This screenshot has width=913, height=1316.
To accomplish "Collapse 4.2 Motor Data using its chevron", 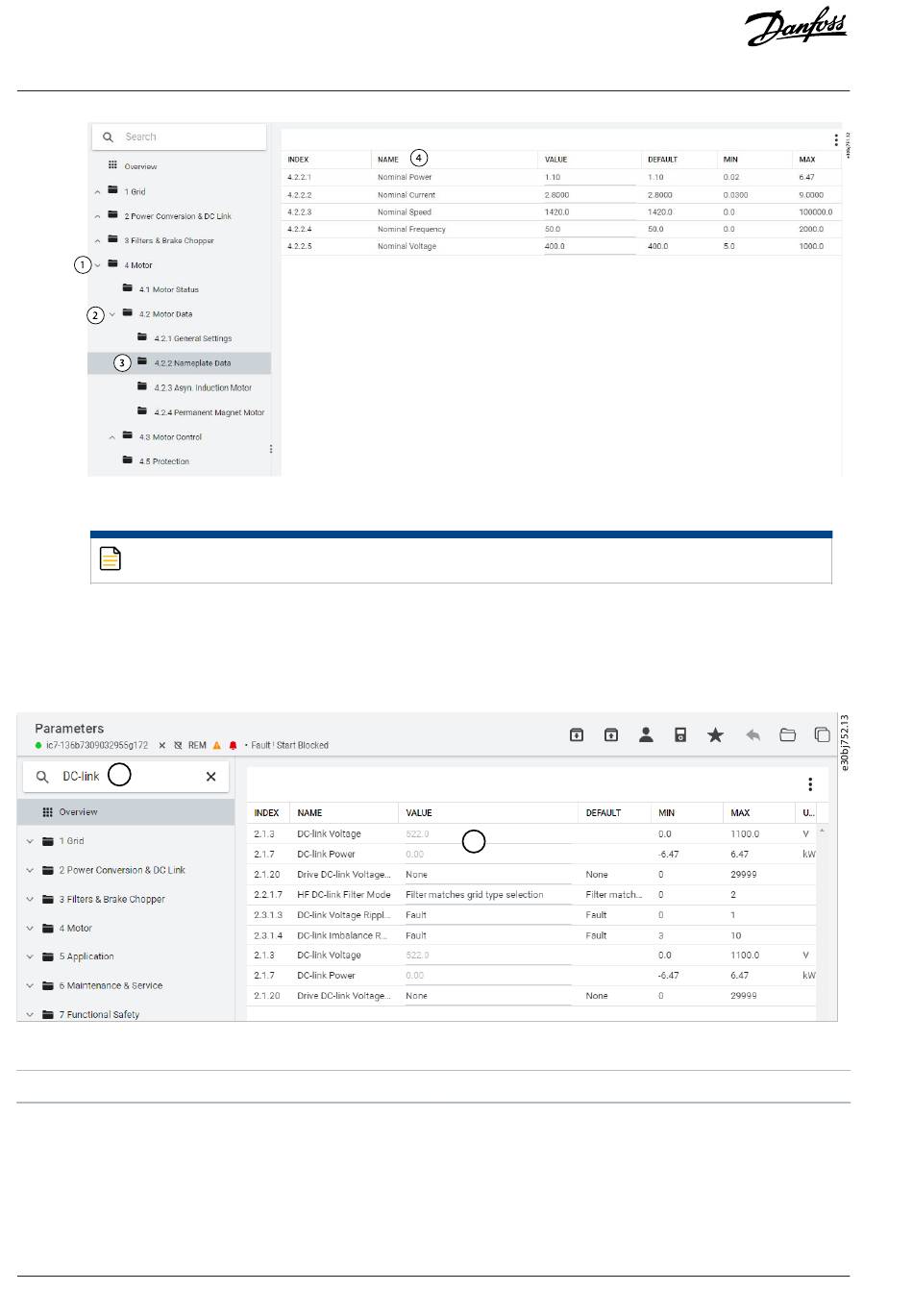I will (112, 314).
